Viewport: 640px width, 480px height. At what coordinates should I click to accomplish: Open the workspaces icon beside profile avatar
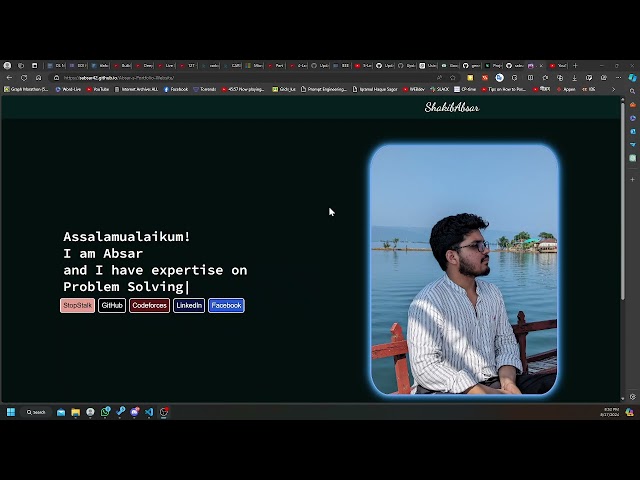[21, 65]
